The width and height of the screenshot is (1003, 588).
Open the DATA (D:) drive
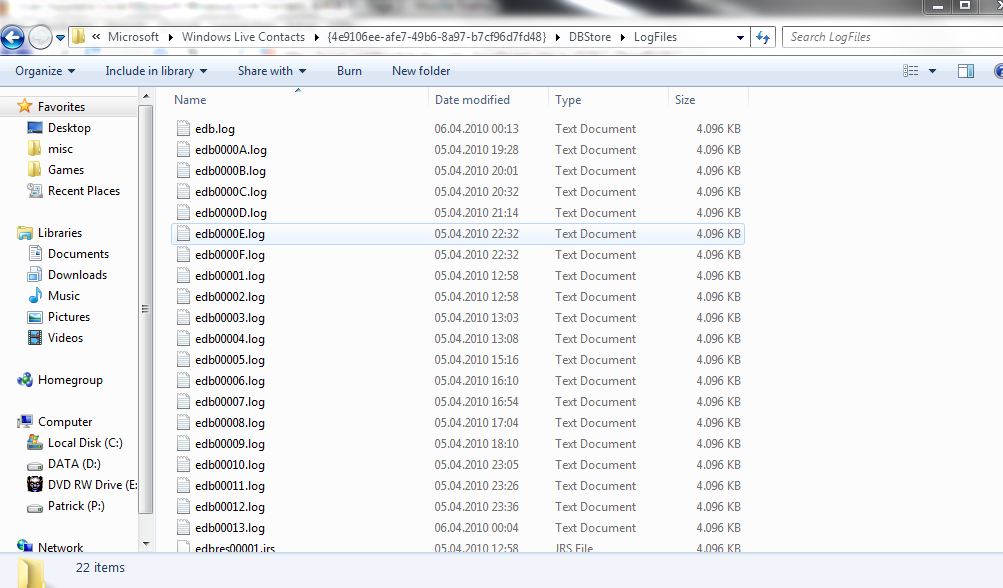[74, 465]
